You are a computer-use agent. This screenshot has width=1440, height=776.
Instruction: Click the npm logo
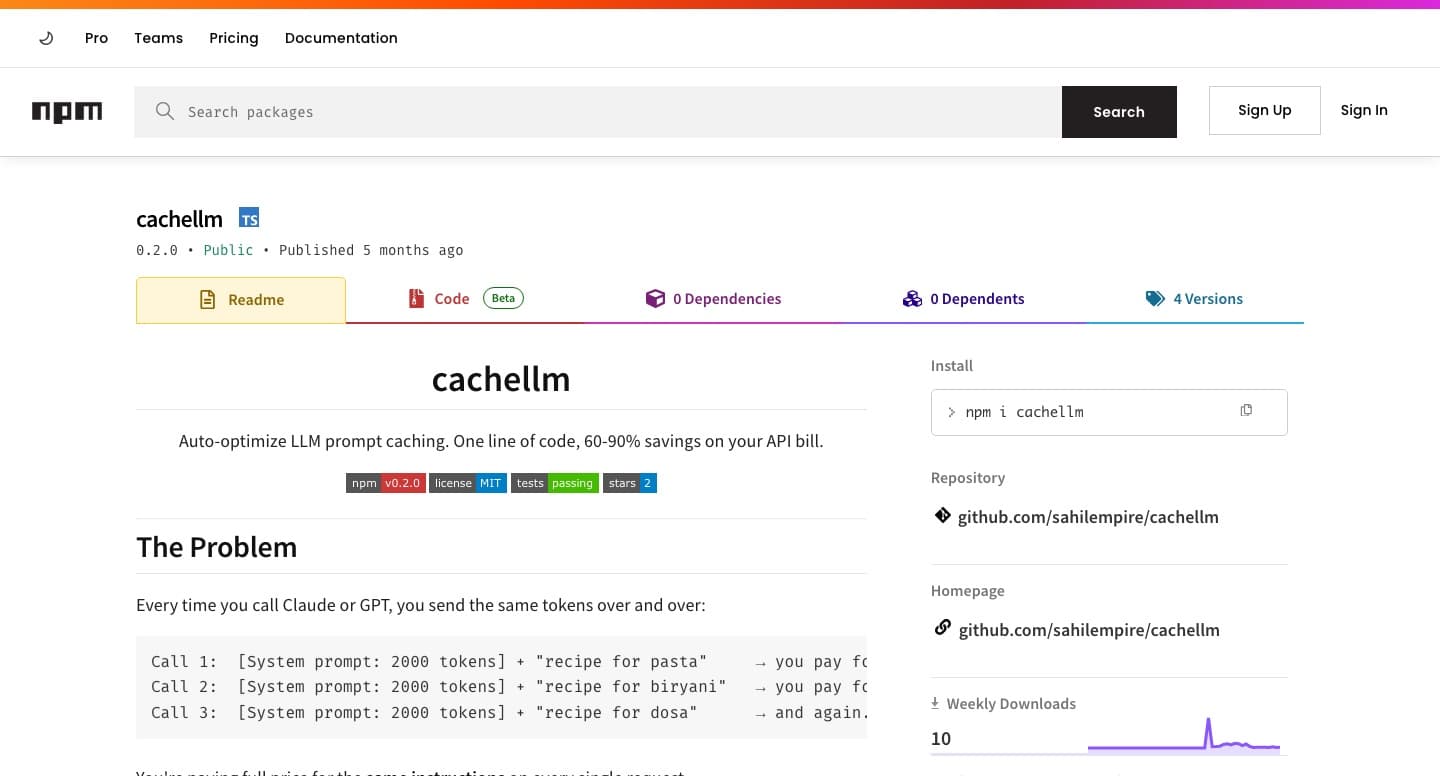[x=67, y=112]
